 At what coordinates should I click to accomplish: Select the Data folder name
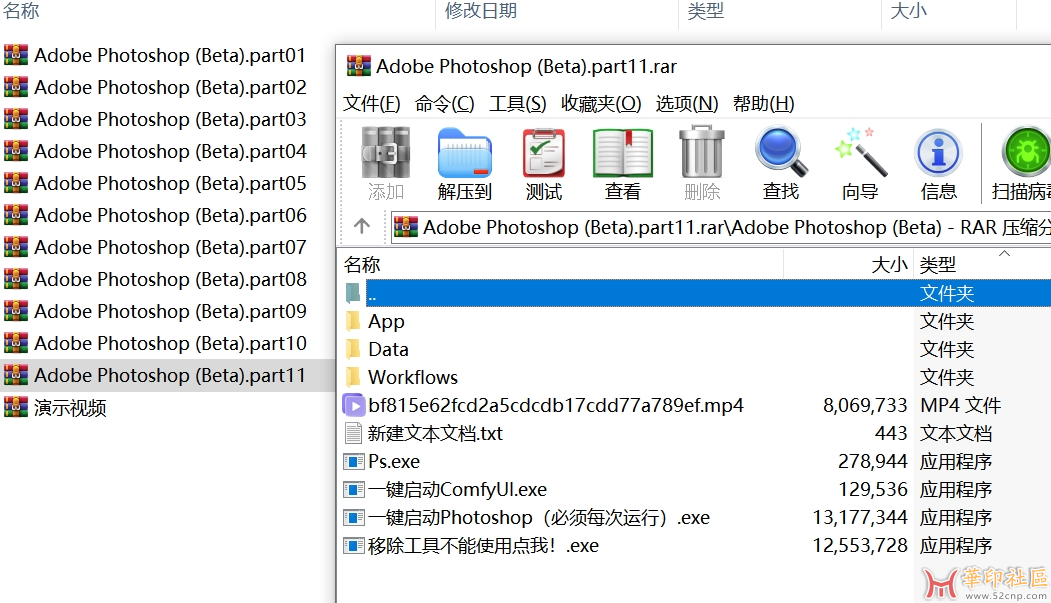pos(388,349)
